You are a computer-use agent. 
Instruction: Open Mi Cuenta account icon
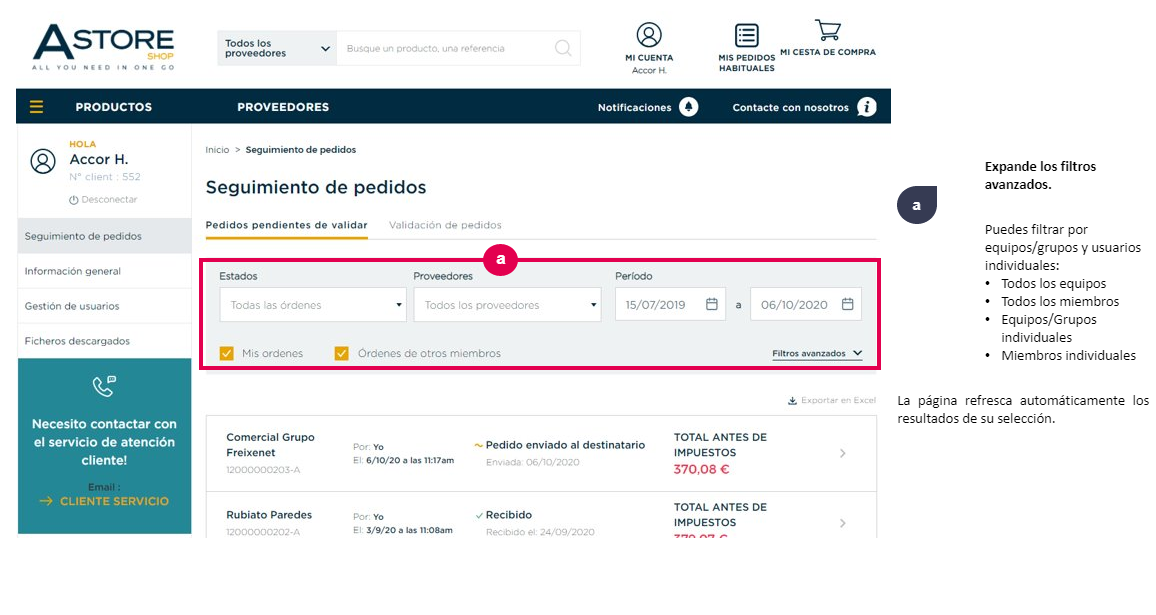tap(649, 35)
